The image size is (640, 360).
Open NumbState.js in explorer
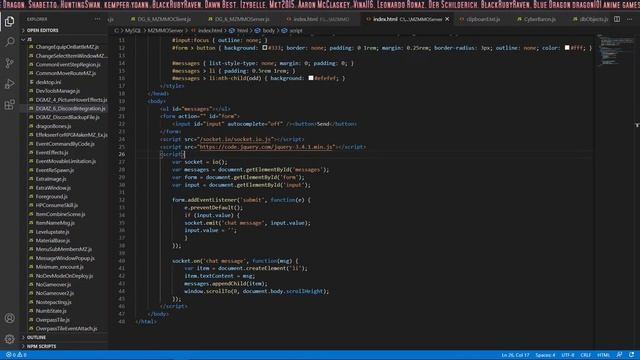51,311
